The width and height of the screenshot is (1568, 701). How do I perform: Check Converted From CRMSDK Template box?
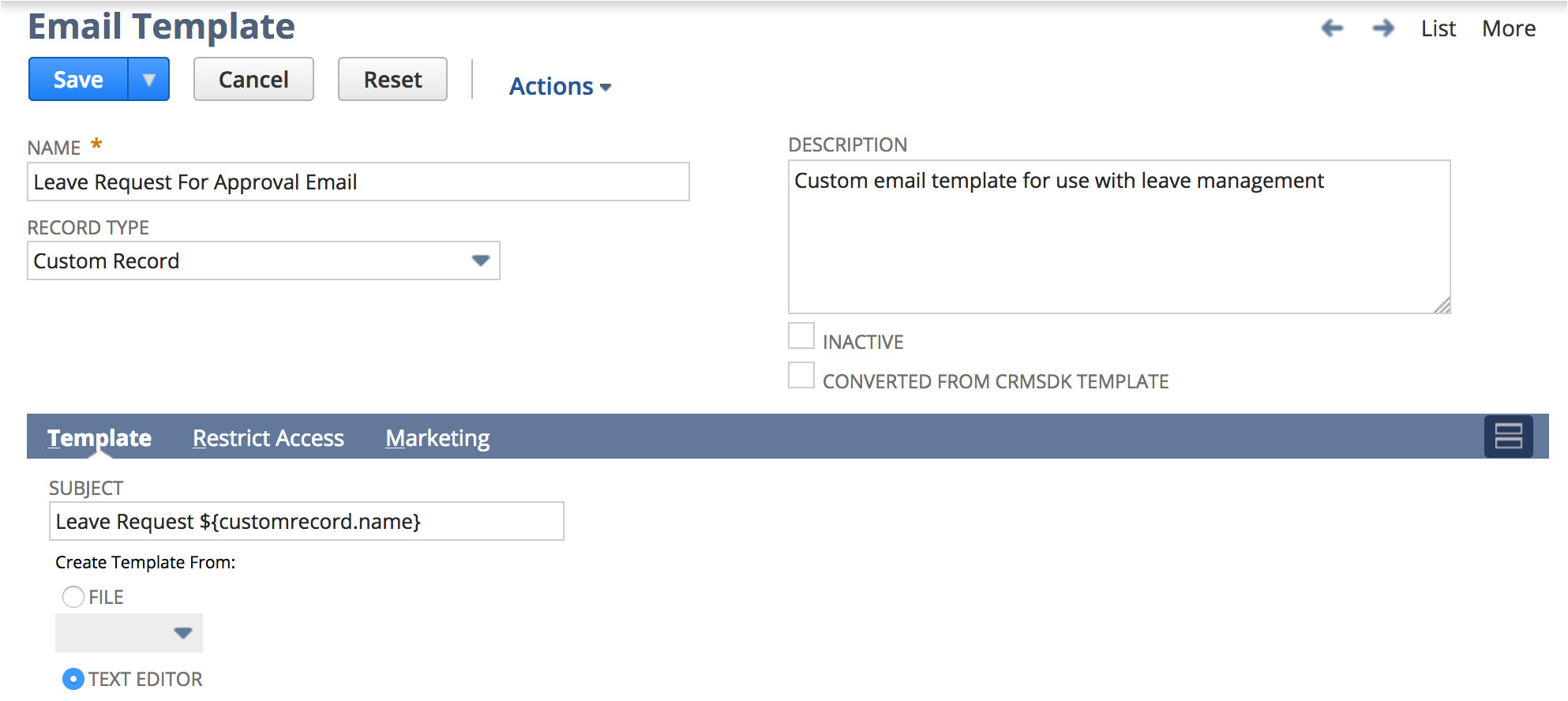pyautogui.click(x=801, y=376)
